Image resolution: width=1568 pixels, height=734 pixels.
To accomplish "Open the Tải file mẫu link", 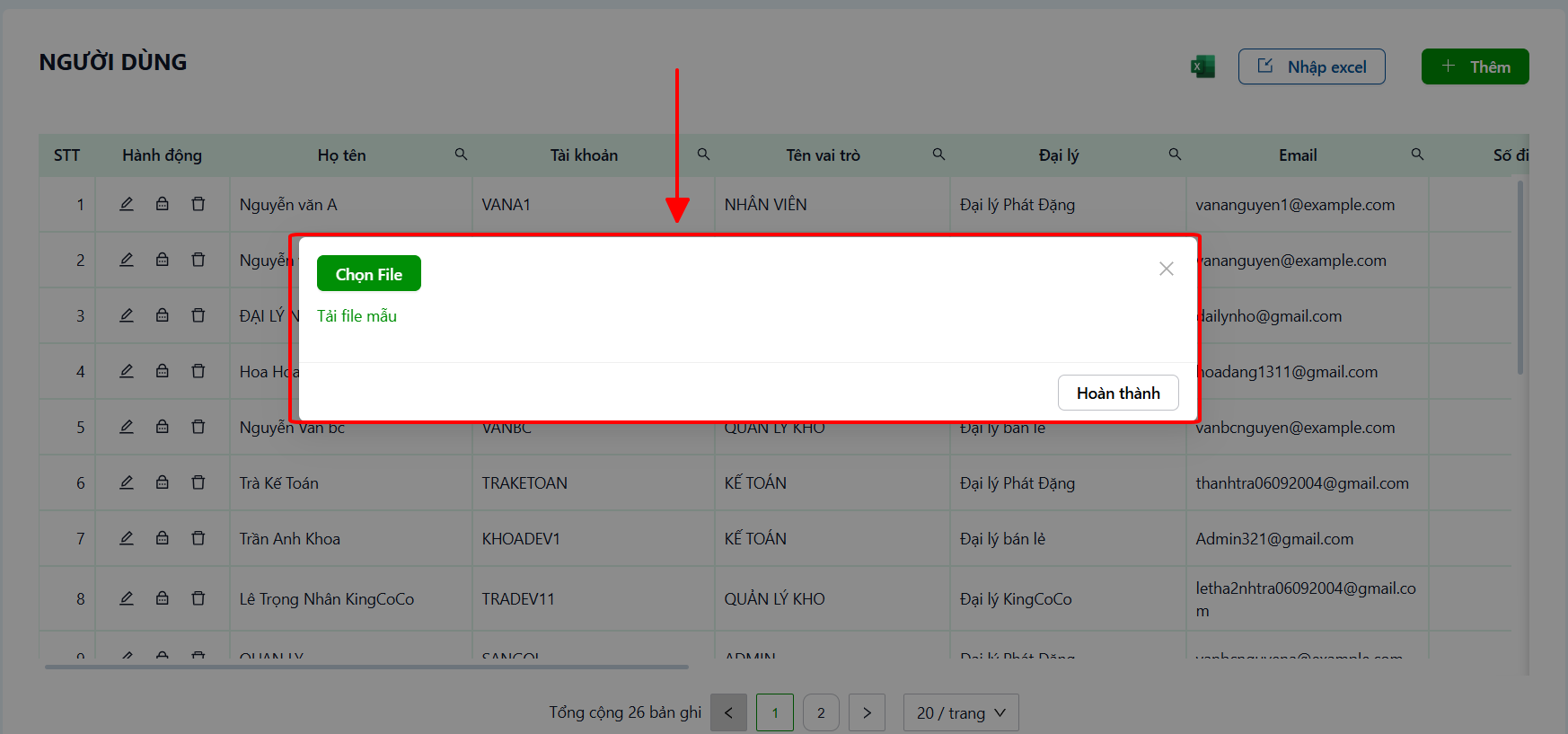I will [357, 316].
